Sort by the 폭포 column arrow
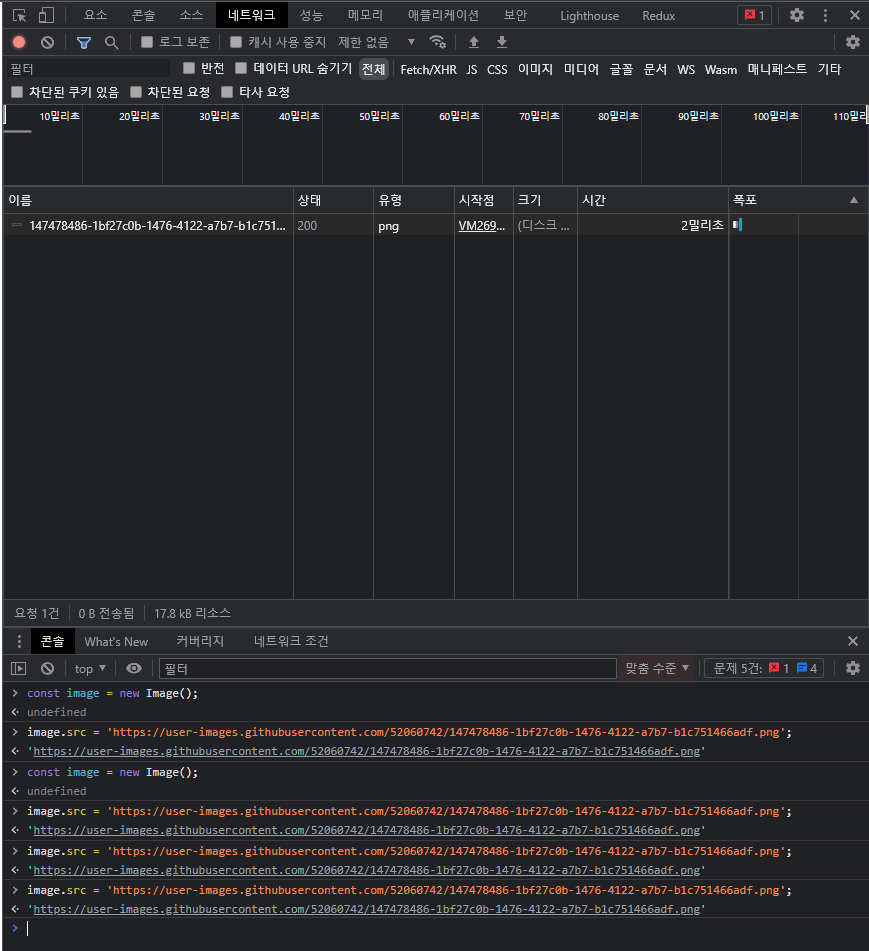Viewport: 869px width, 951px height. pos(854,200)
